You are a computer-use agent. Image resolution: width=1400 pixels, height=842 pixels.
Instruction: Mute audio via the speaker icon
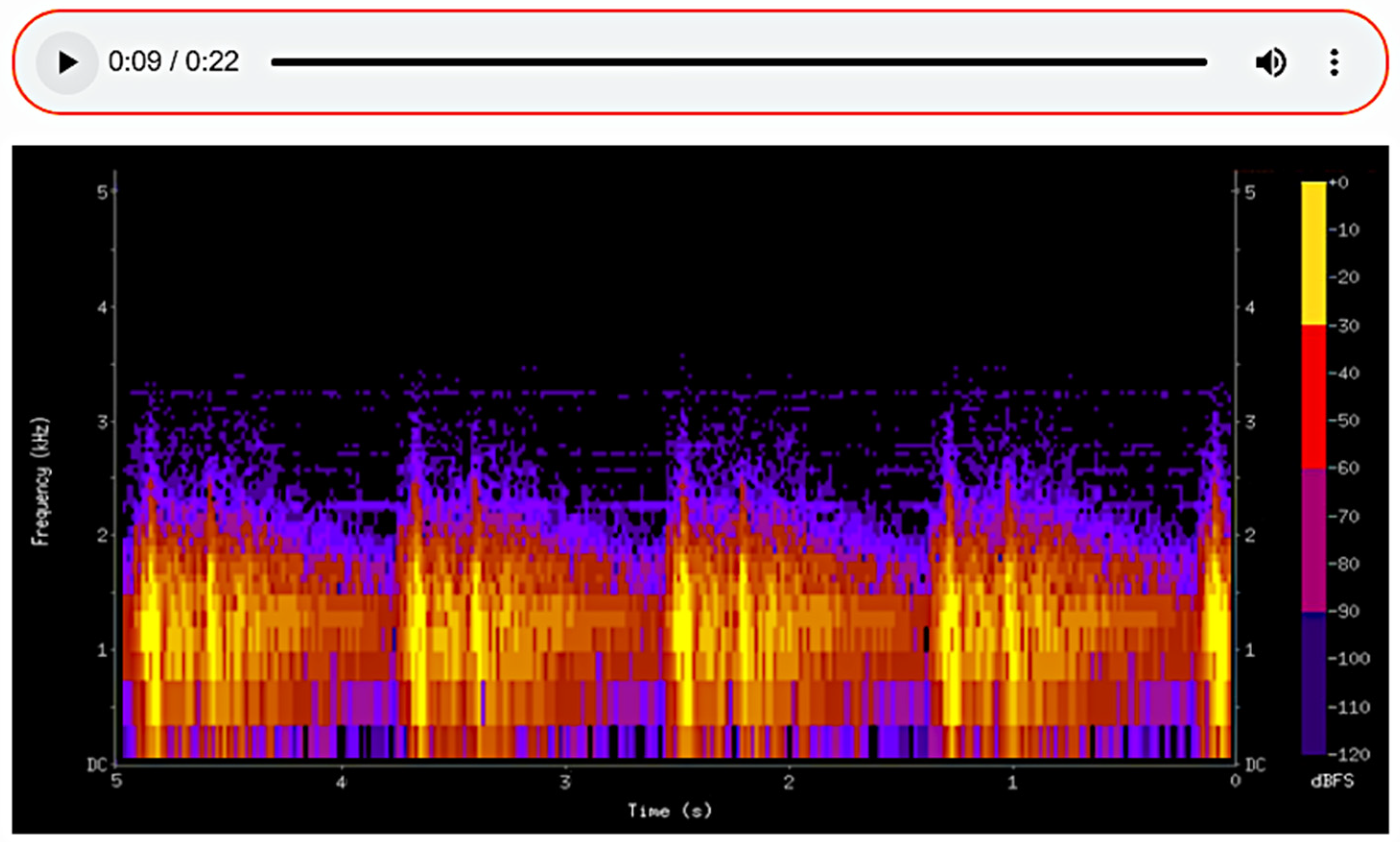point(1271,62)
